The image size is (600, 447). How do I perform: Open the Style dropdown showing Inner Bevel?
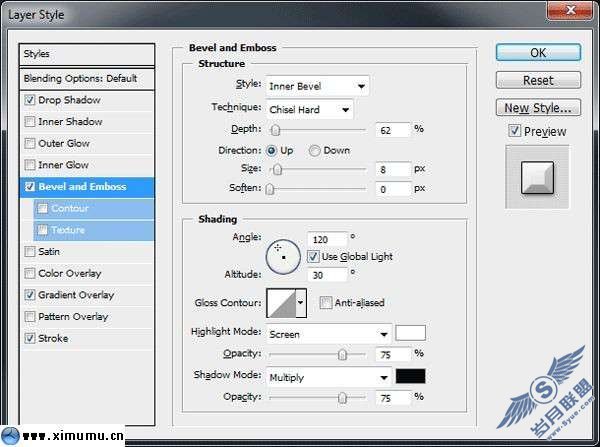318,86
